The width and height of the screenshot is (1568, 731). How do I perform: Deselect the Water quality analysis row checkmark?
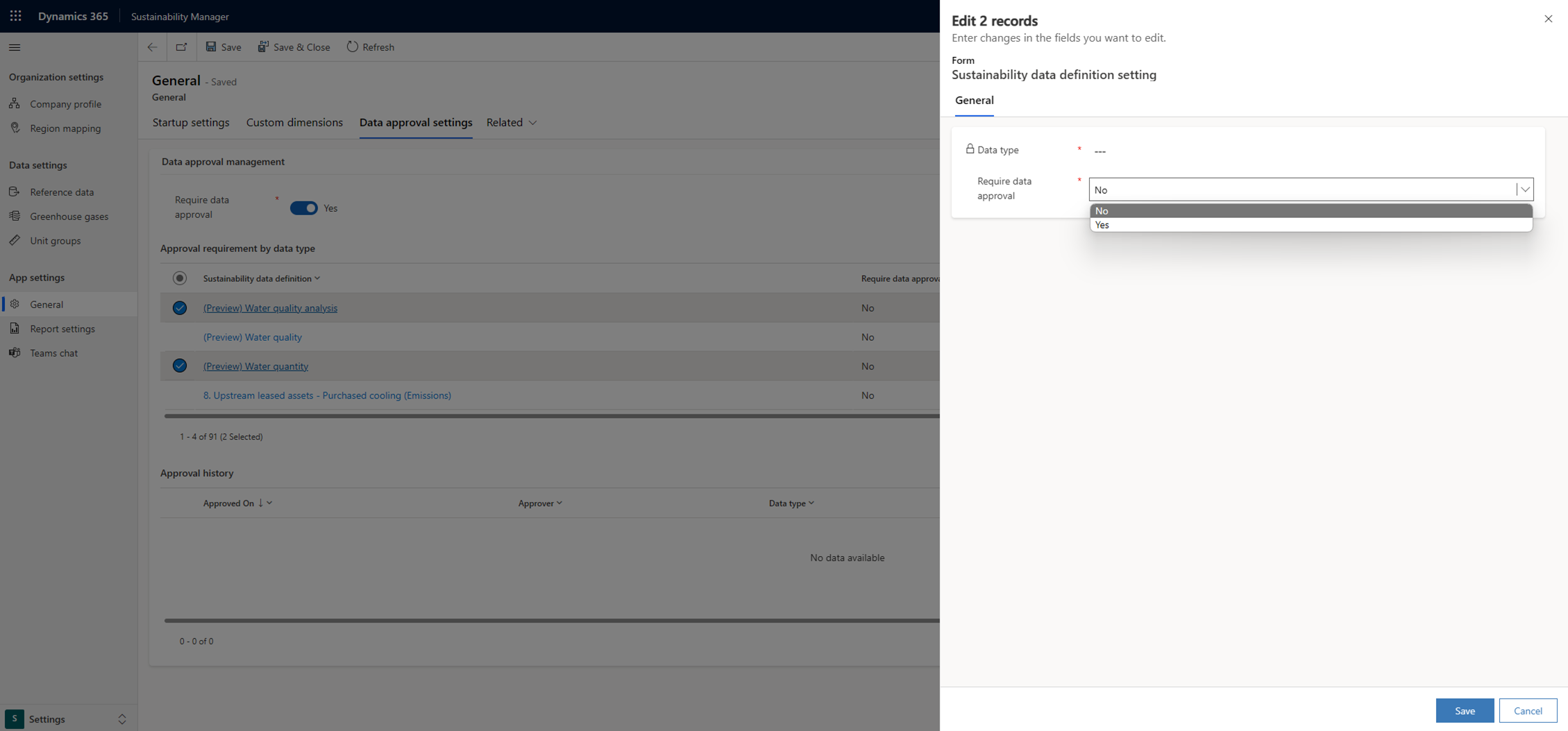tap(180, 308)
